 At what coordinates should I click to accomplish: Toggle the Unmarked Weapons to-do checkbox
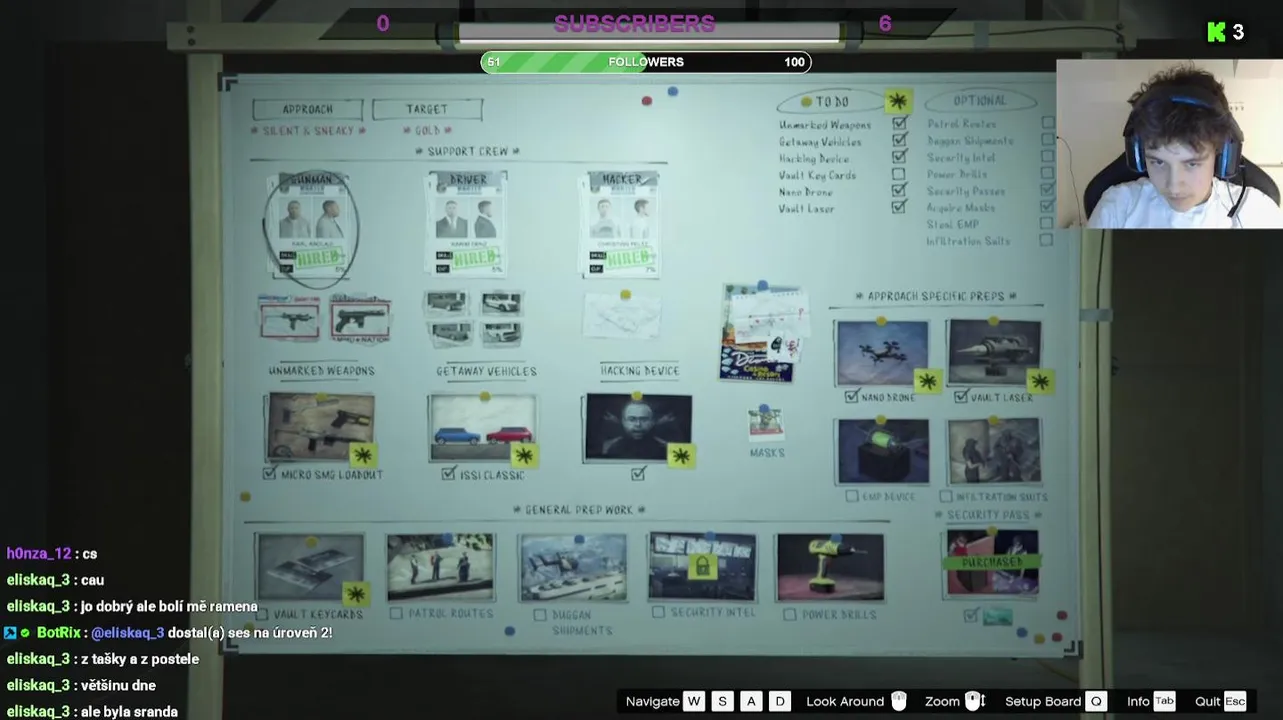pos(899,124)
